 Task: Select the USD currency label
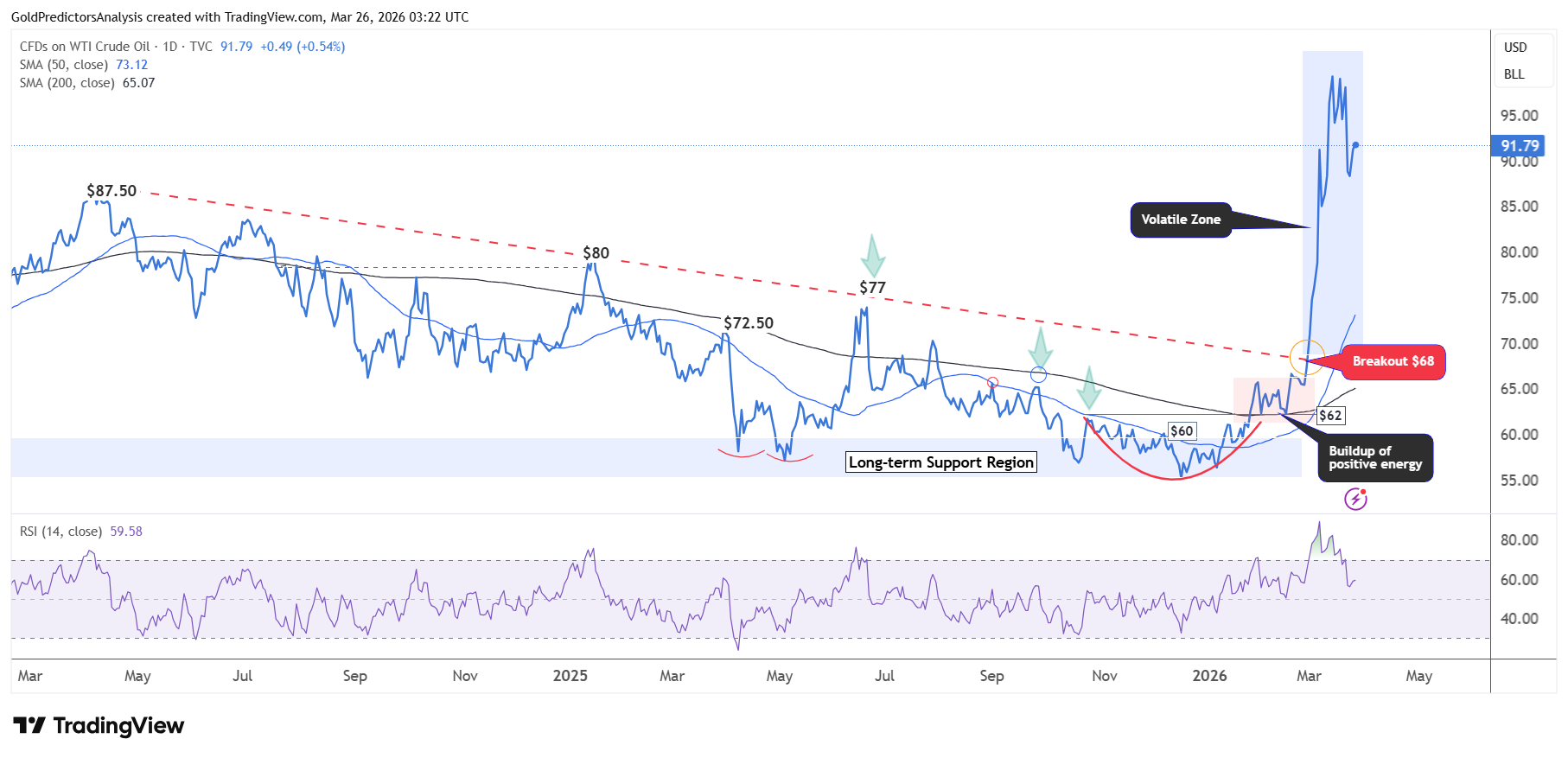pos(1515,48)
